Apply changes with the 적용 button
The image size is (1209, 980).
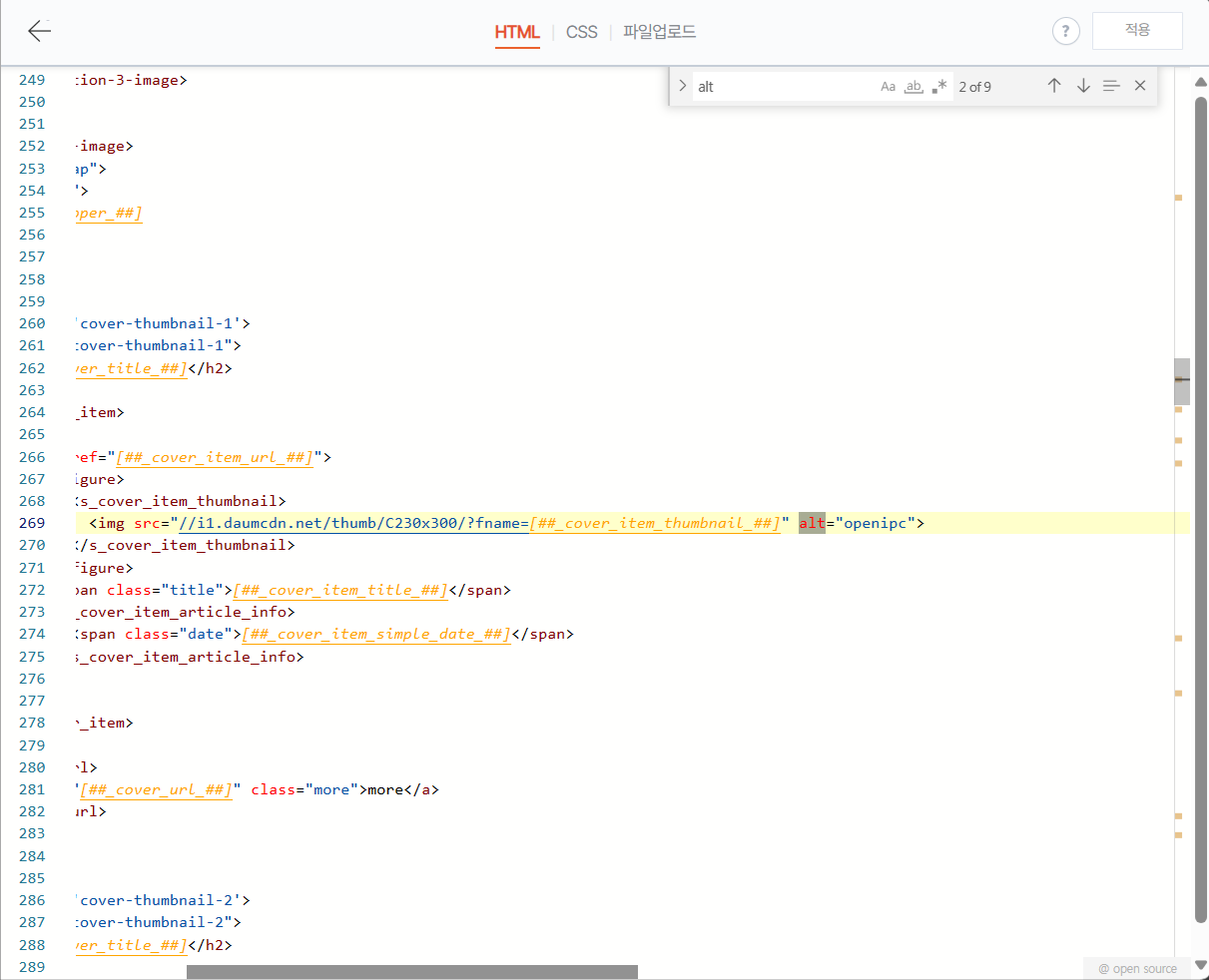click(x=1137, y=31)
